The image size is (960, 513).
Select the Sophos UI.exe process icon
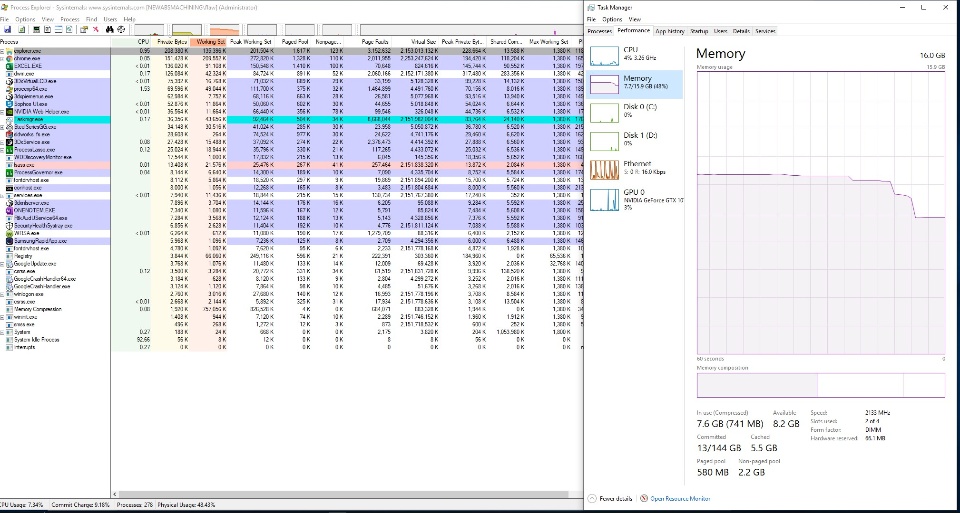9,103
